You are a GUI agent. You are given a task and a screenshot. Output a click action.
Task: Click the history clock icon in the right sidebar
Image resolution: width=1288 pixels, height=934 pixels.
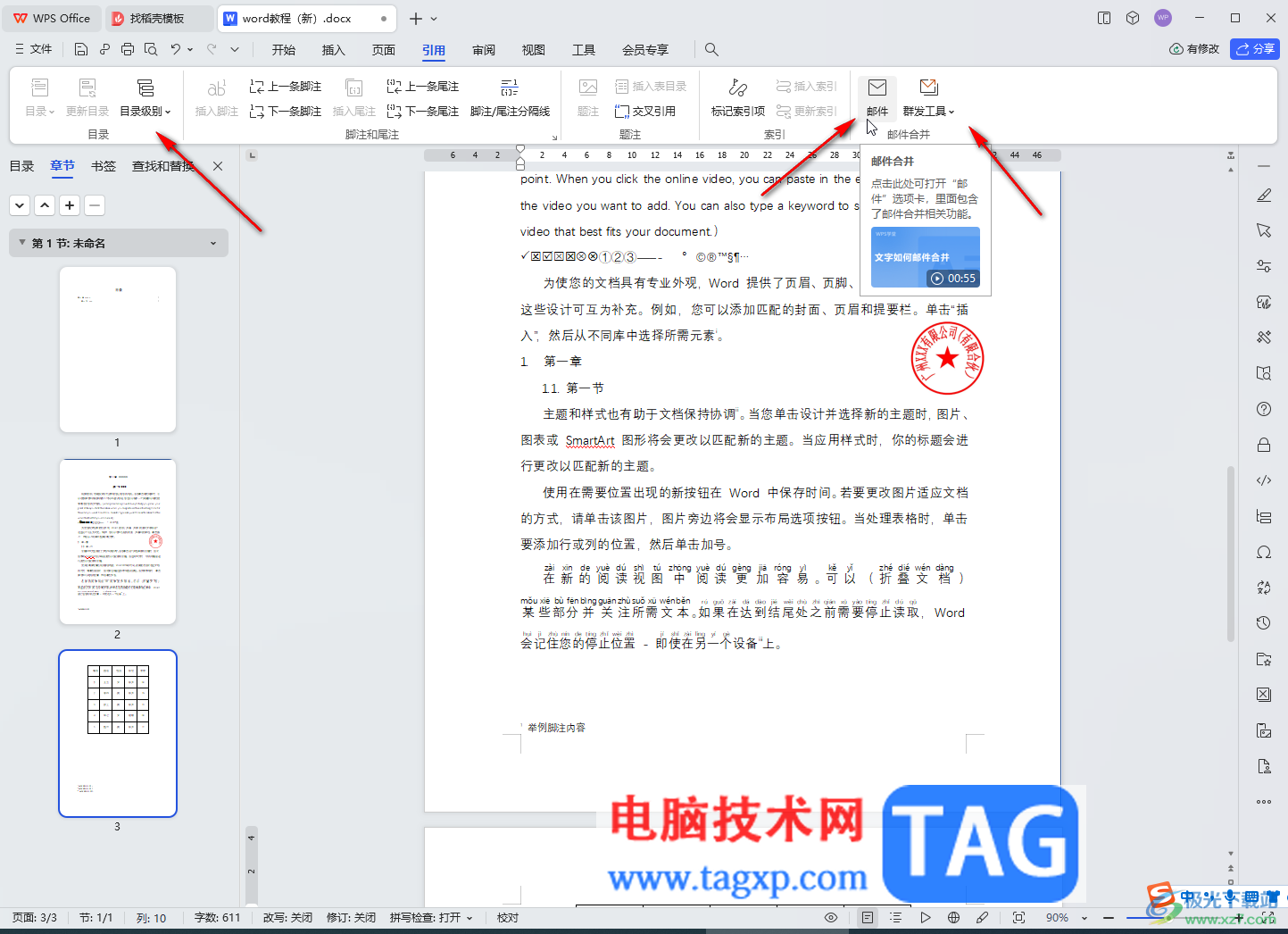click(x=1264, y=623)
